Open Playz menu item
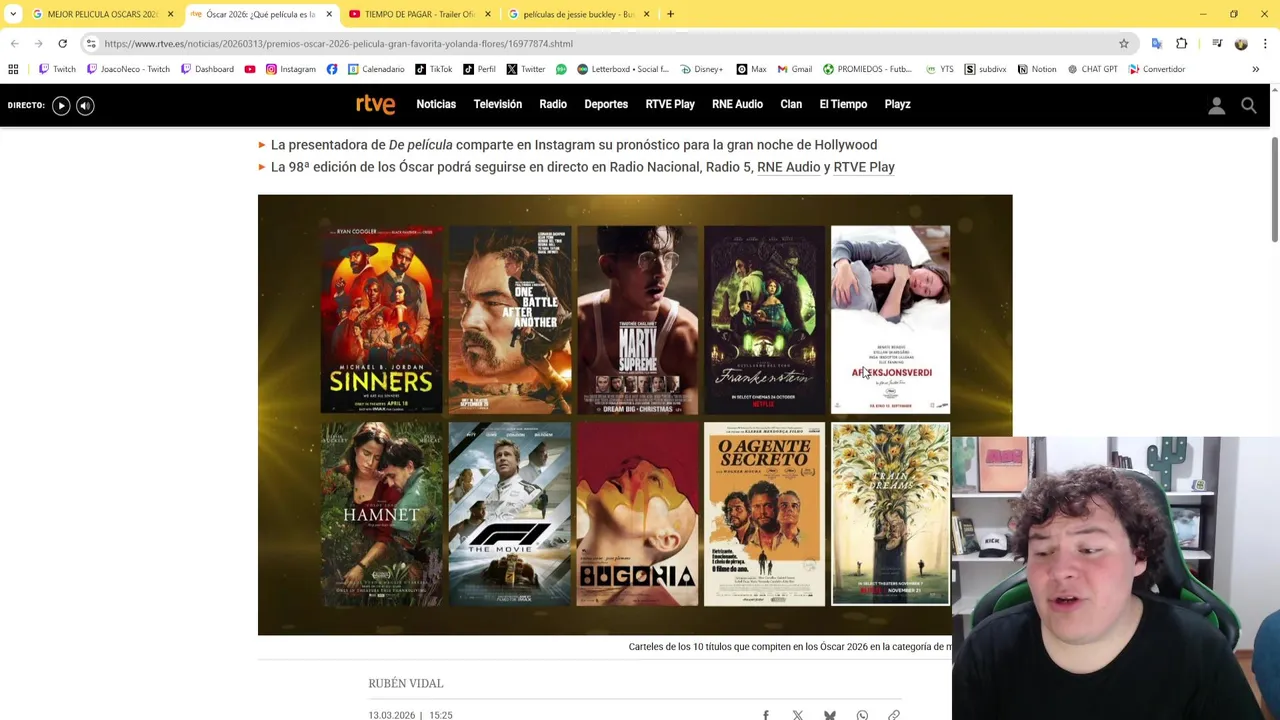 (x=897, y=104)
